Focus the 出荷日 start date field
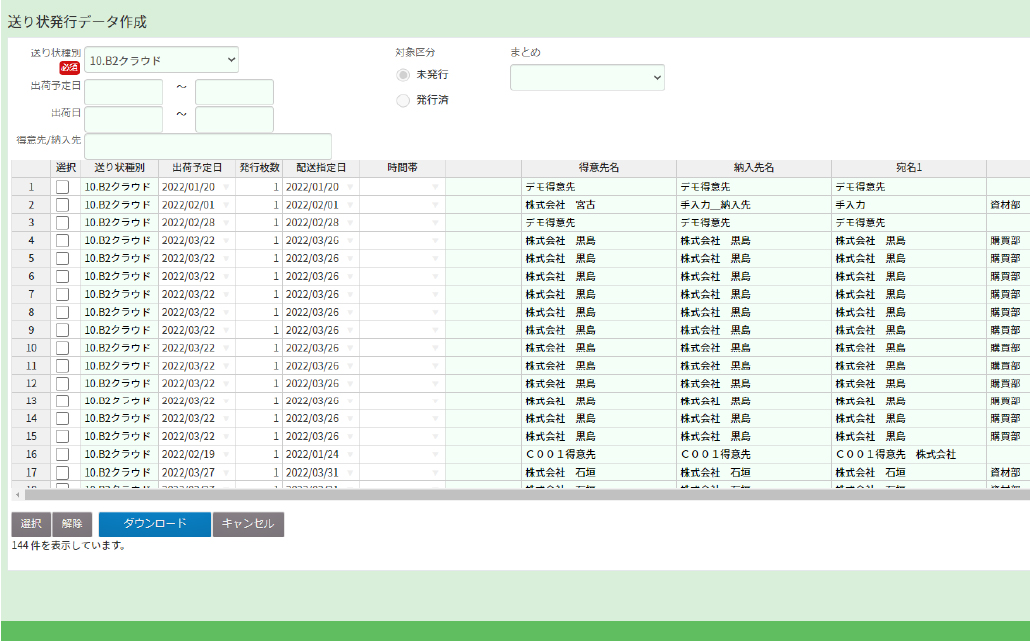Image resolution: width=1030 pixels, height=641 pixels. [x=123, y=120]
